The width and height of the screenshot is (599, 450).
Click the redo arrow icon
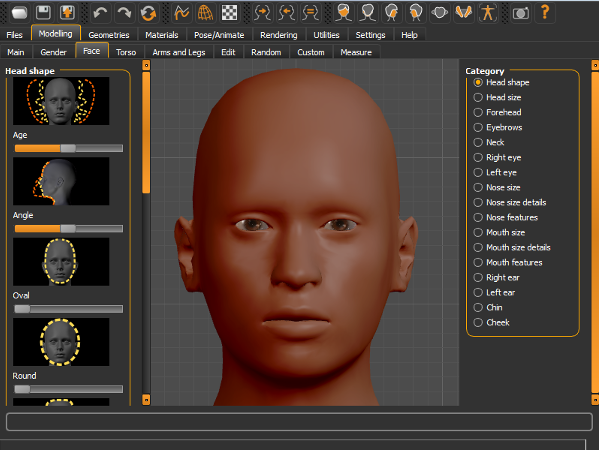[124, 13]
